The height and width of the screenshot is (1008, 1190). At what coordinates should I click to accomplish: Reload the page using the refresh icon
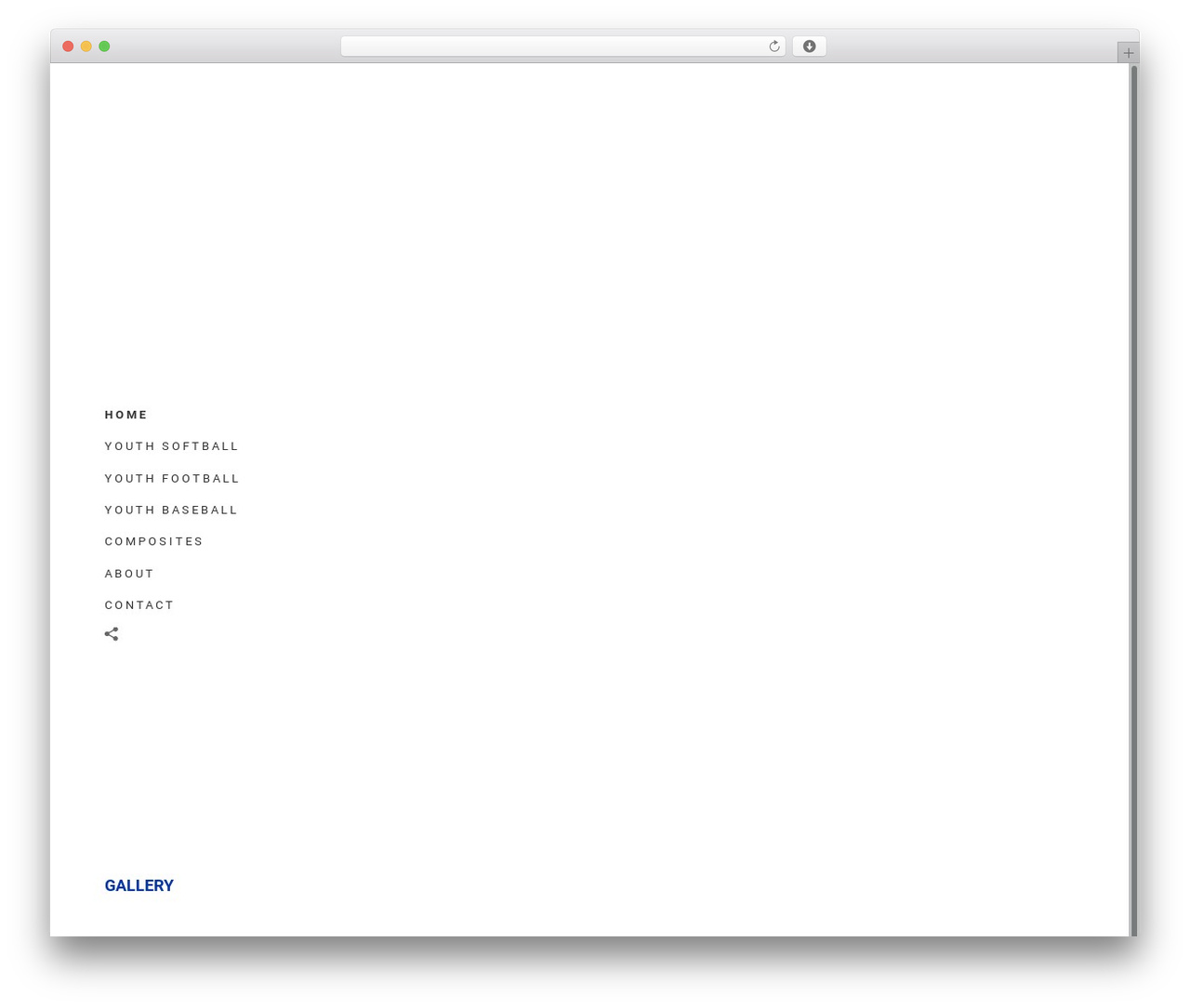tap(773, 46)
